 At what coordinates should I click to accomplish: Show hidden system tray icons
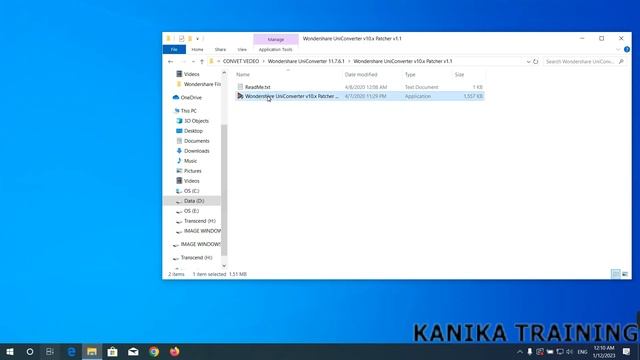point(520,352)
